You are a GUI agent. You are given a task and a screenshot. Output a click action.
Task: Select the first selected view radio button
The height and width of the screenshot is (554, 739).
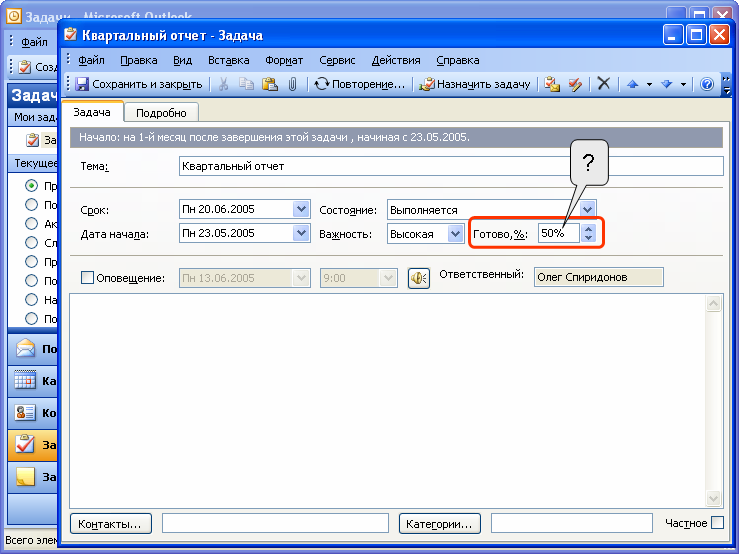31,186
